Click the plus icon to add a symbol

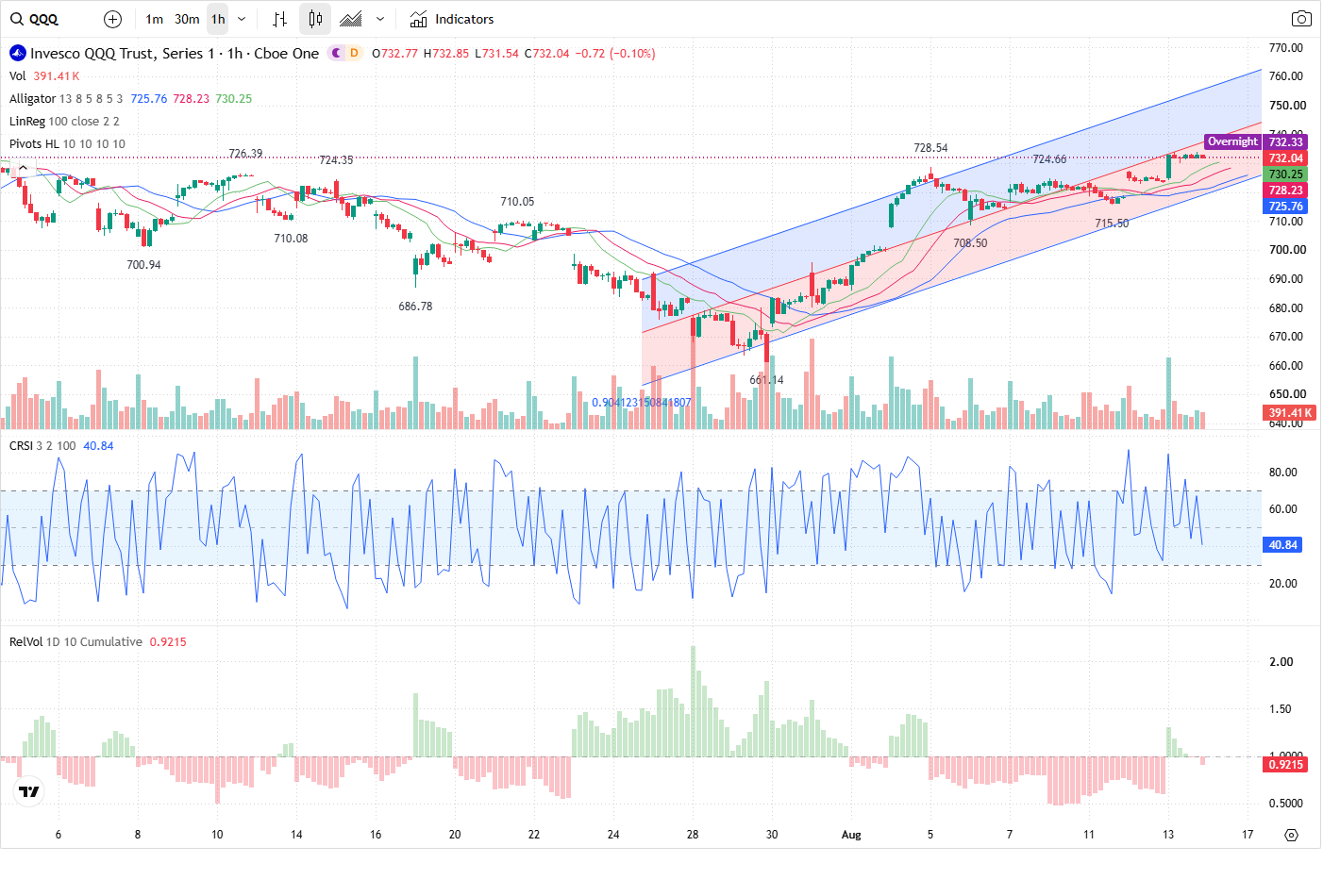pyautogui.click(x=112, y=19)
